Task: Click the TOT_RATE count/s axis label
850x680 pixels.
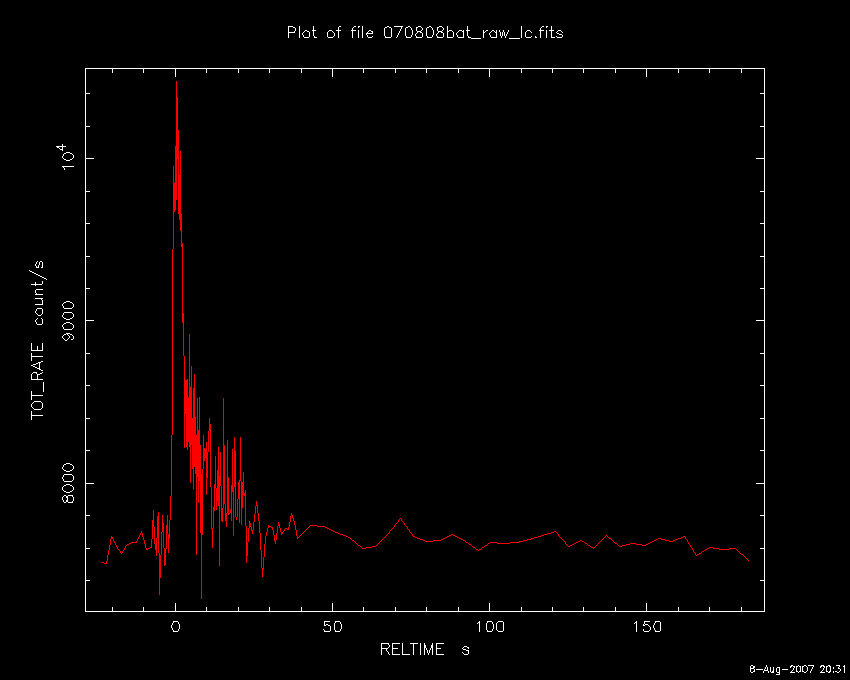Action: (x=37, y=340)
